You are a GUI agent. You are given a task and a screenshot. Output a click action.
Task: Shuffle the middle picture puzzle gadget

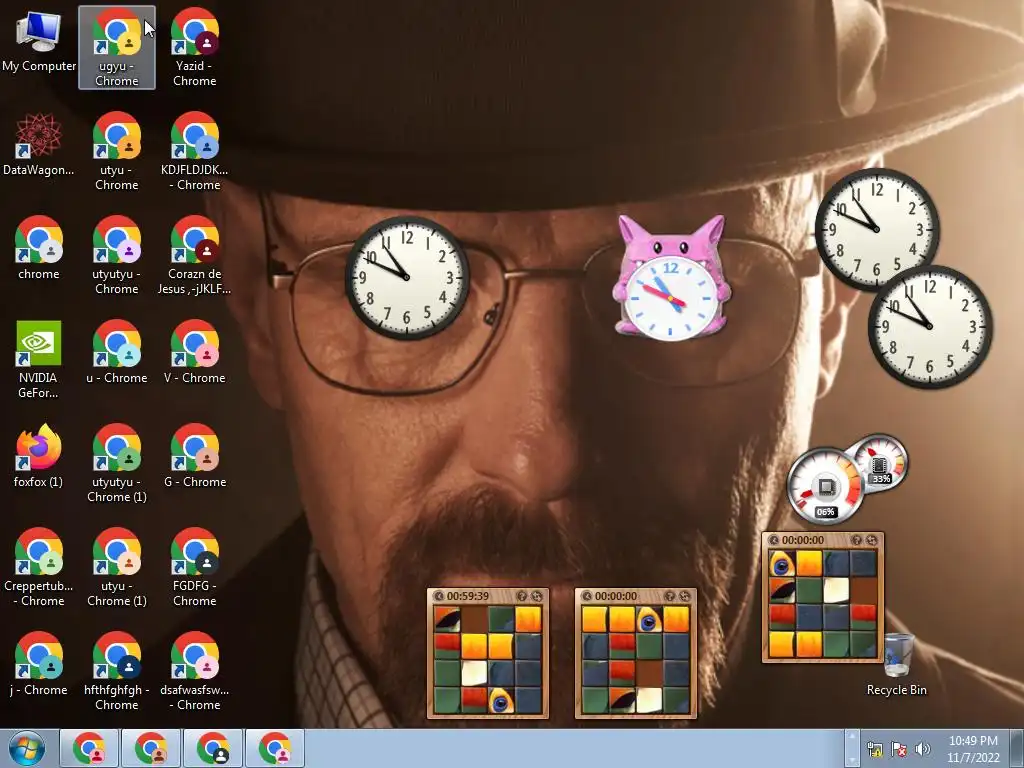[x=684, y=596]
